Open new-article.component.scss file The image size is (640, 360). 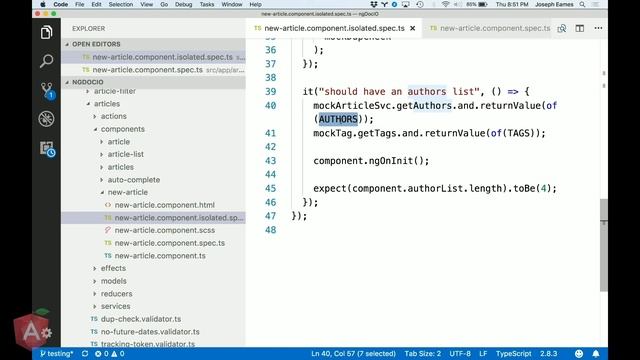click(x=164, y=230)
